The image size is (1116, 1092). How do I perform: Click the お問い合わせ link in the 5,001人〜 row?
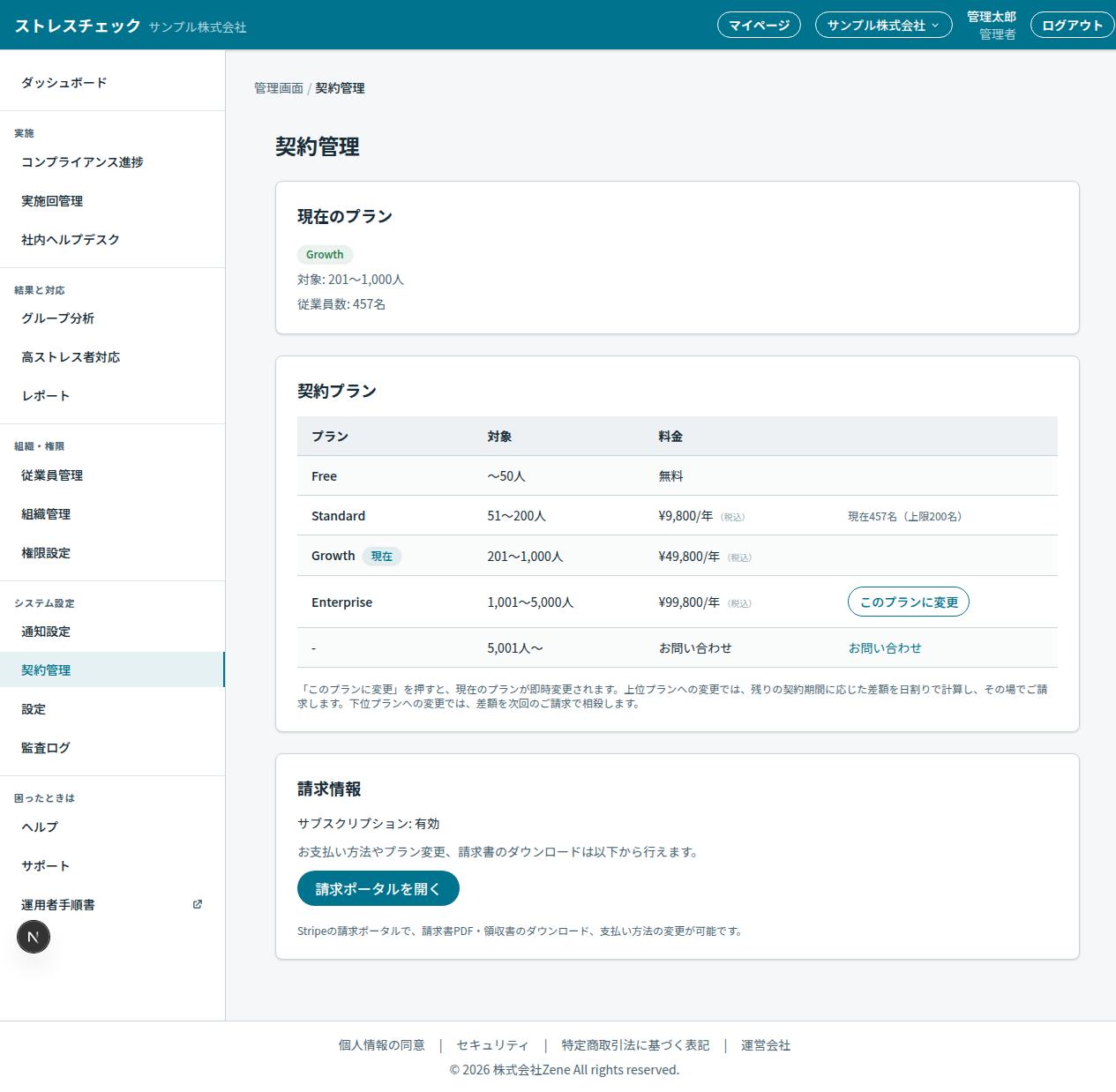pyautogui.click(x=885, y=648)
